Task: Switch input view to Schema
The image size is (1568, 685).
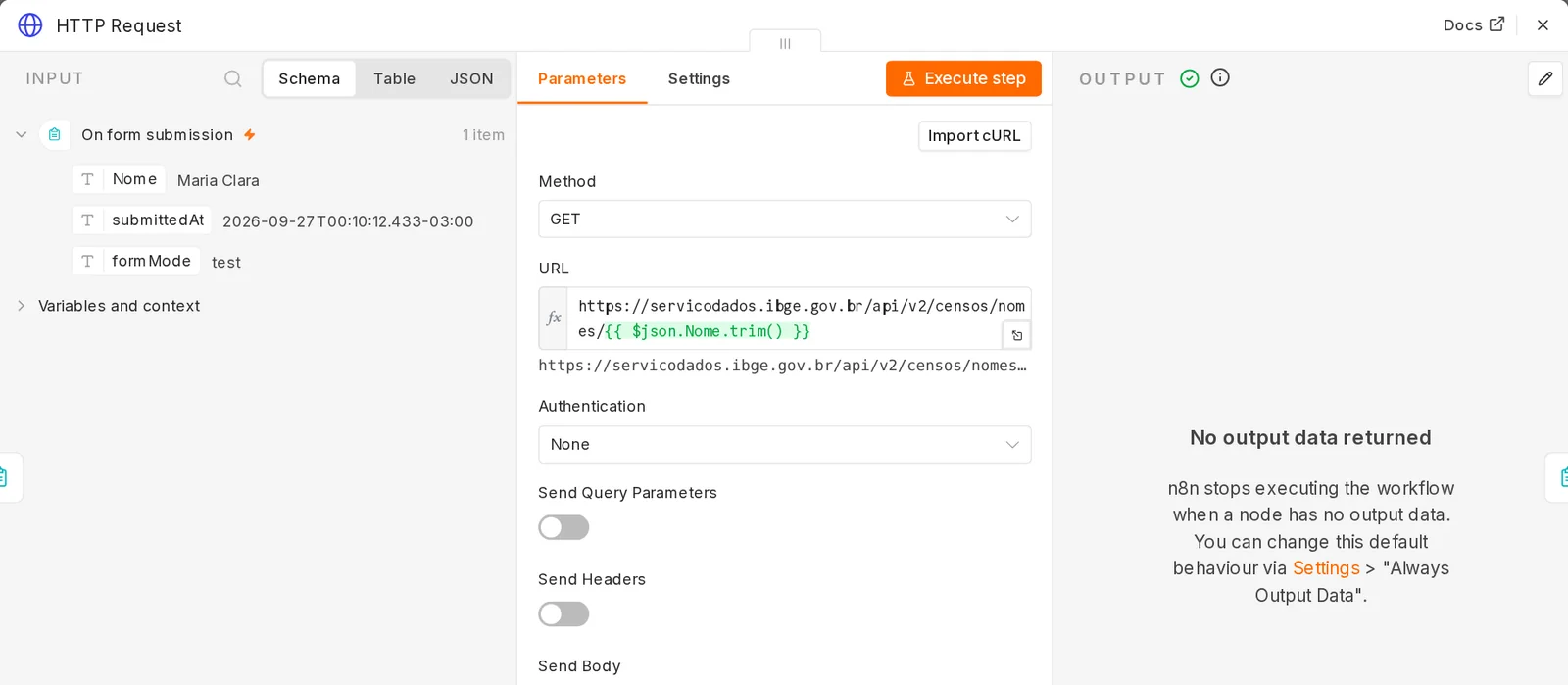Action: point(309,78)
